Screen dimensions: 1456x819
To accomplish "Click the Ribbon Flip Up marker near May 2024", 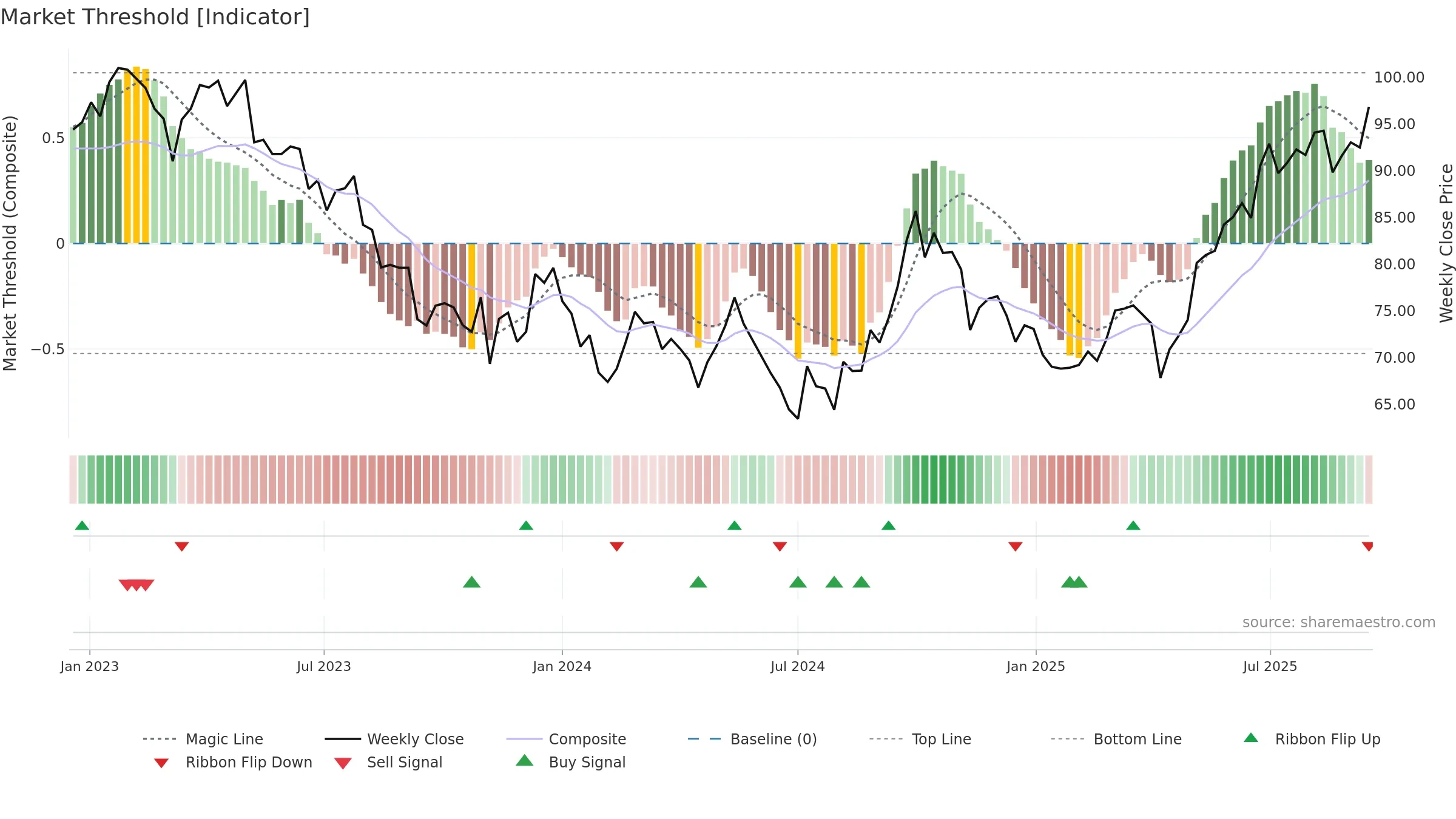I will coord(735,525).
